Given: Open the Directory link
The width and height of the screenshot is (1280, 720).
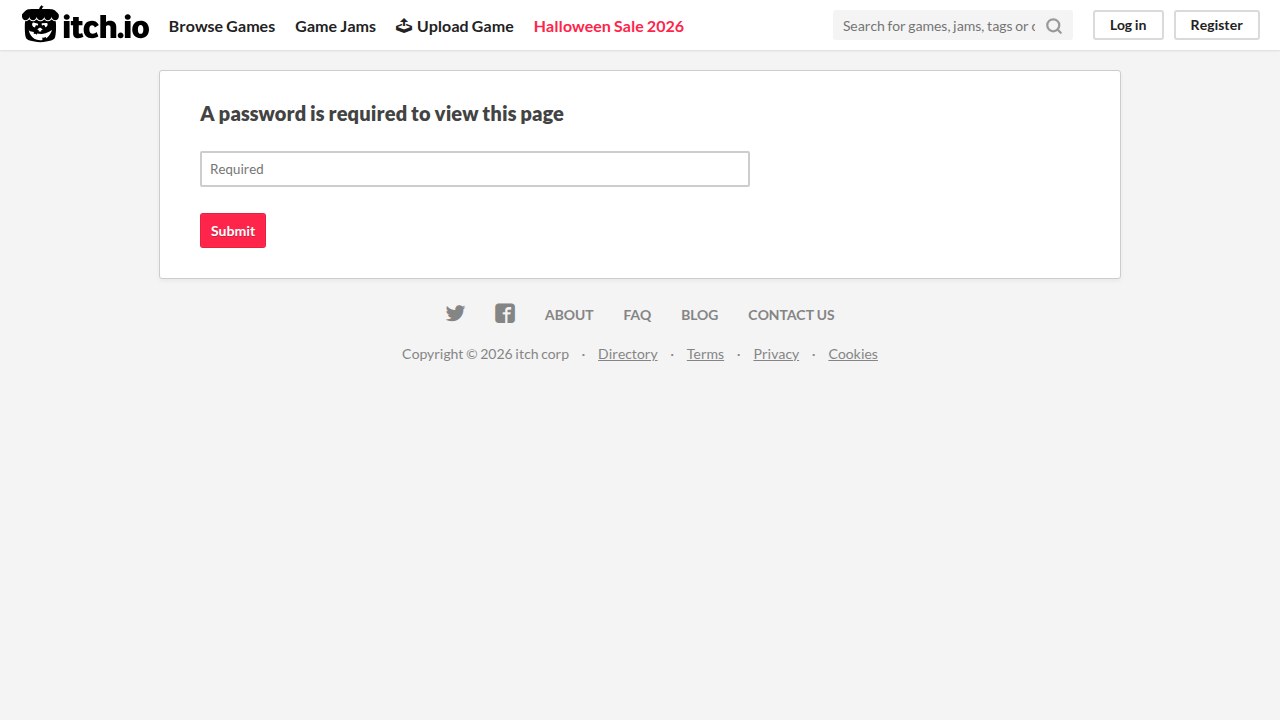Looking at the screenshot, I should [x=628, y=354].
